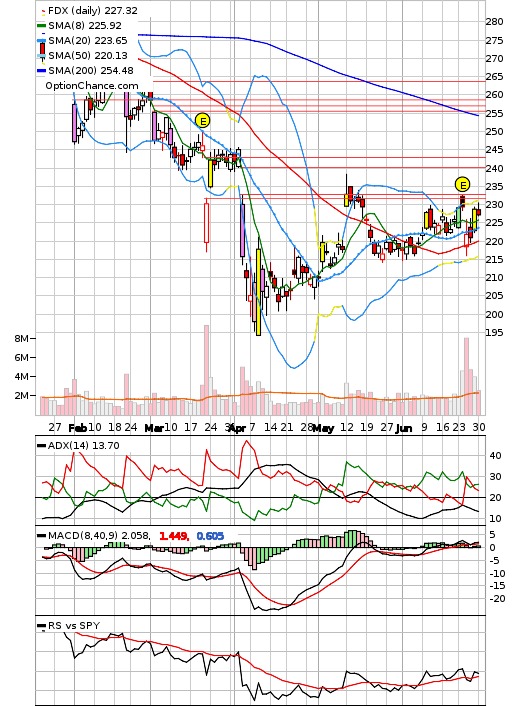Click the '12' date label in May
The width and height of the screenshot is (526, 706).
(x=346, y=427)
